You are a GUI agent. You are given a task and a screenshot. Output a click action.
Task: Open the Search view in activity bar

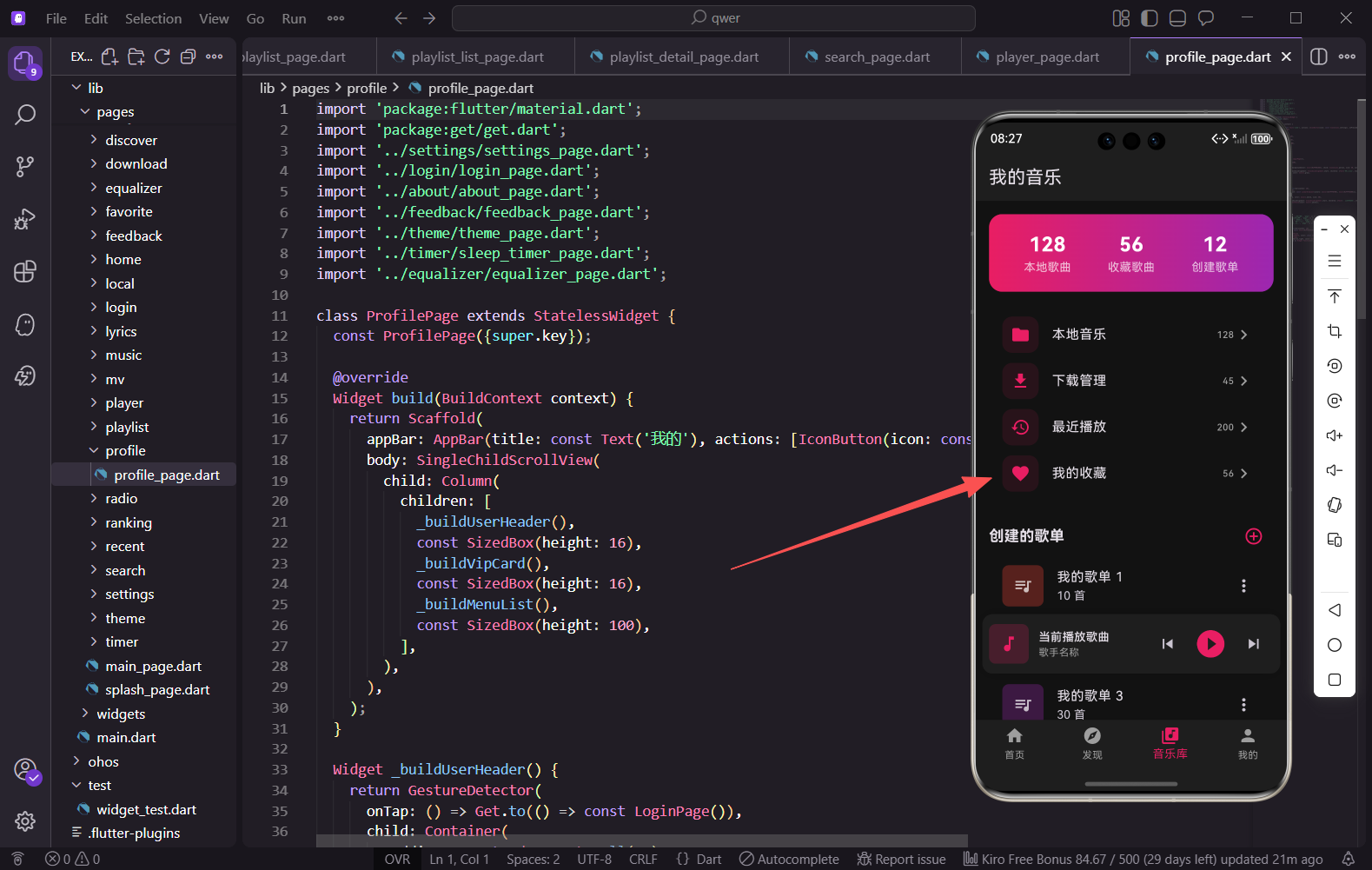tap(25, 114)
